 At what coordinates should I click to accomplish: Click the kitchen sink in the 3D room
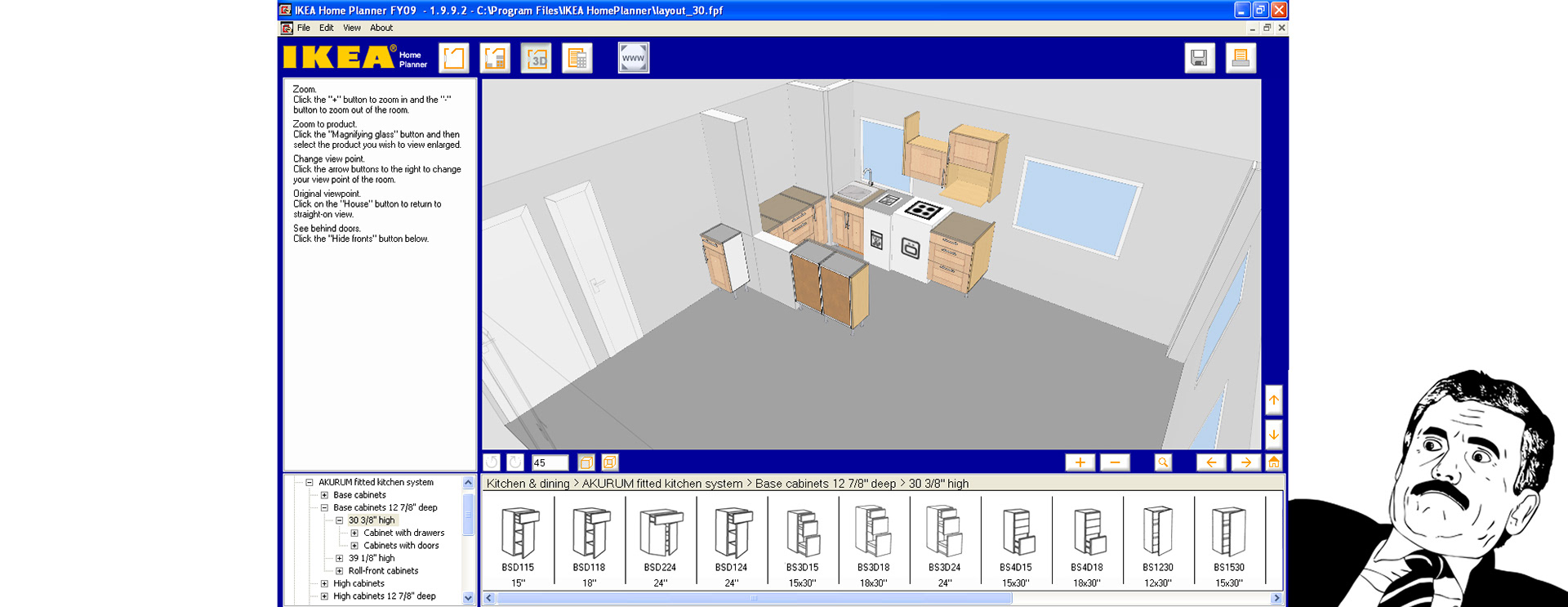(x=855, y=194)
